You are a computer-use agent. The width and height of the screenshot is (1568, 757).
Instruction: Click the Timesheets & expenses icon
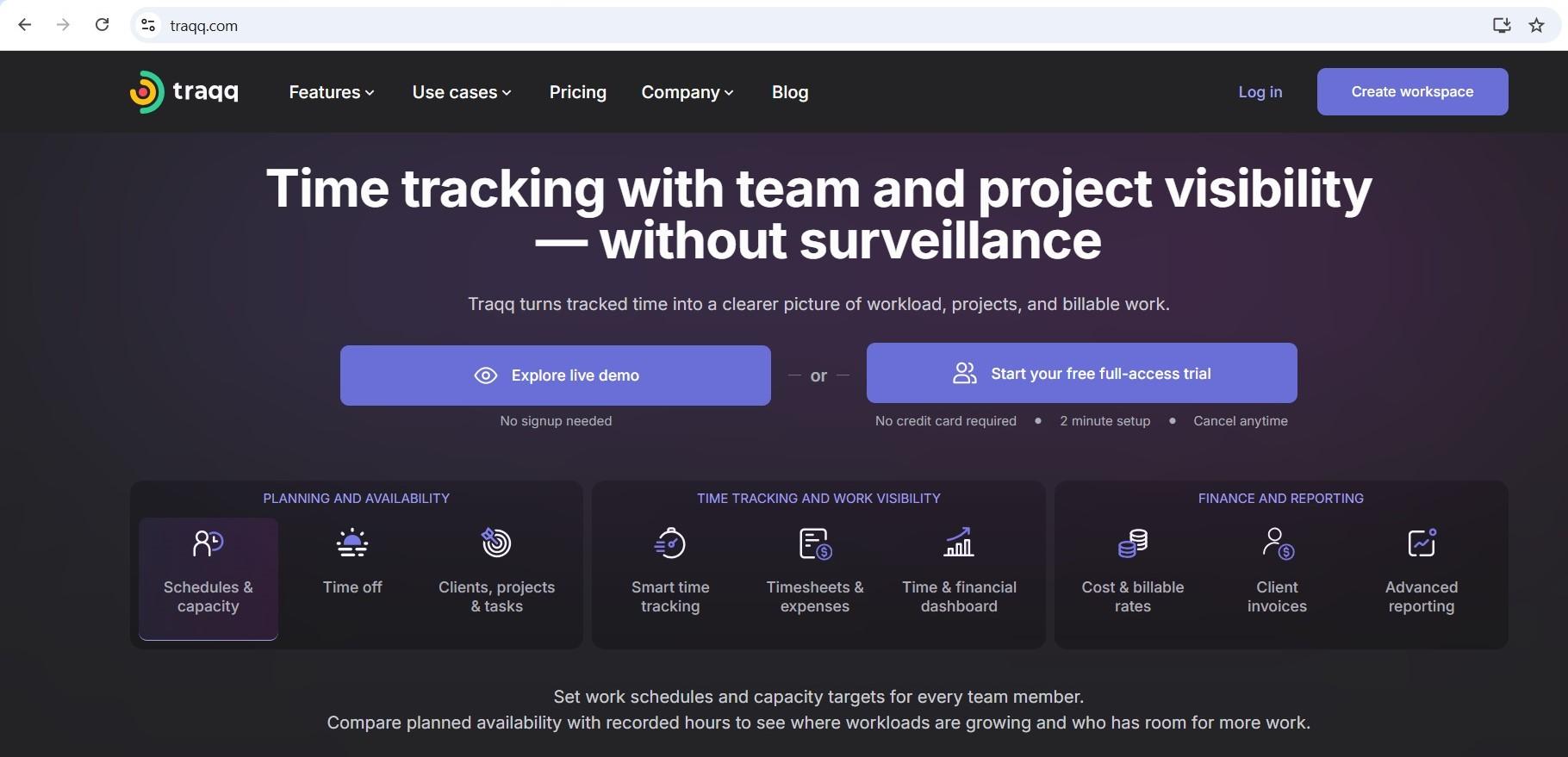click(x=815, y=543)
